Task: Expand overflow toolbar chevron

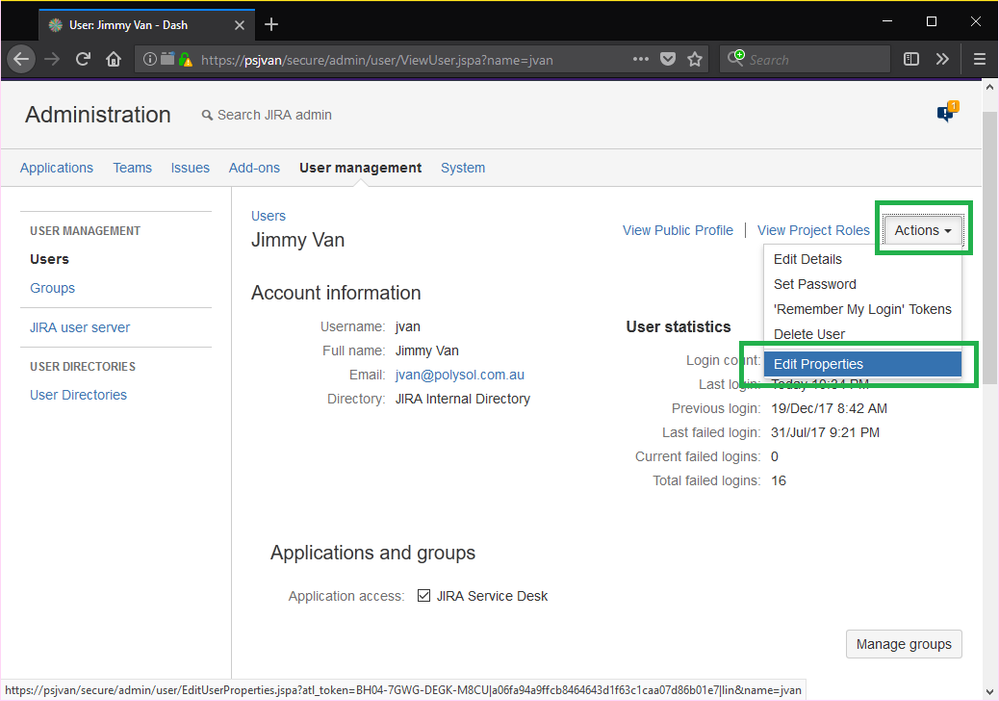Action: click(x=942, y=59)
